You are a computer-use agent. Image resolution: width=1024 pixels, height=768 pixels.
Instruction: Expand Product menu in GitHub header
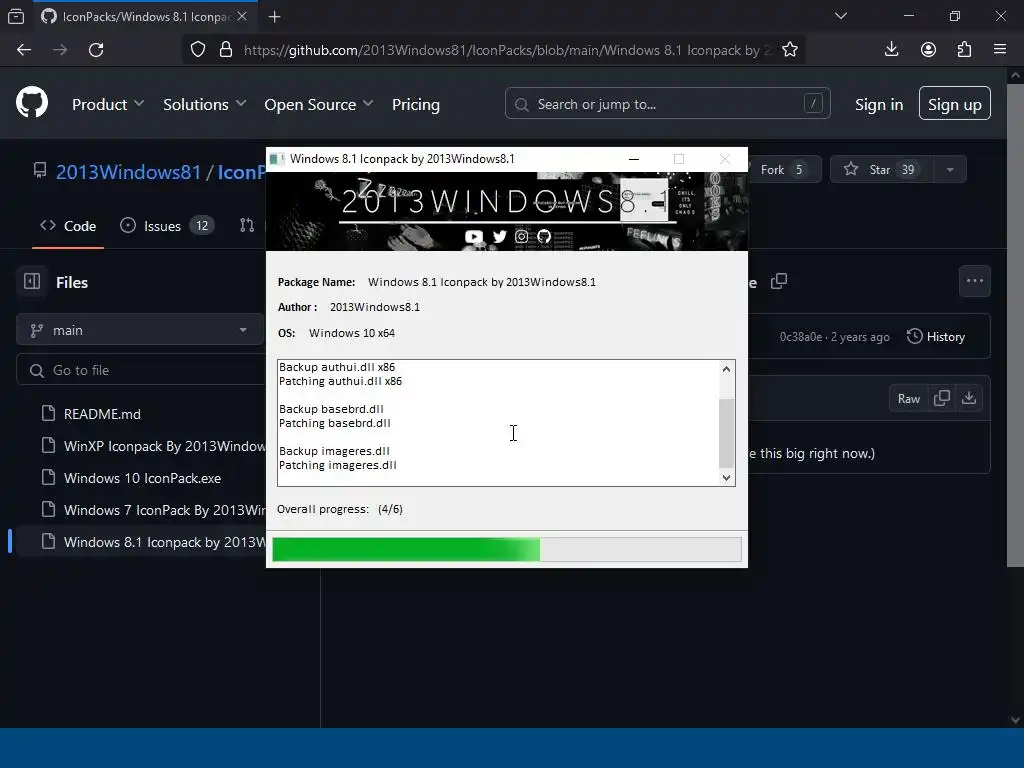(x=108, y=104)
